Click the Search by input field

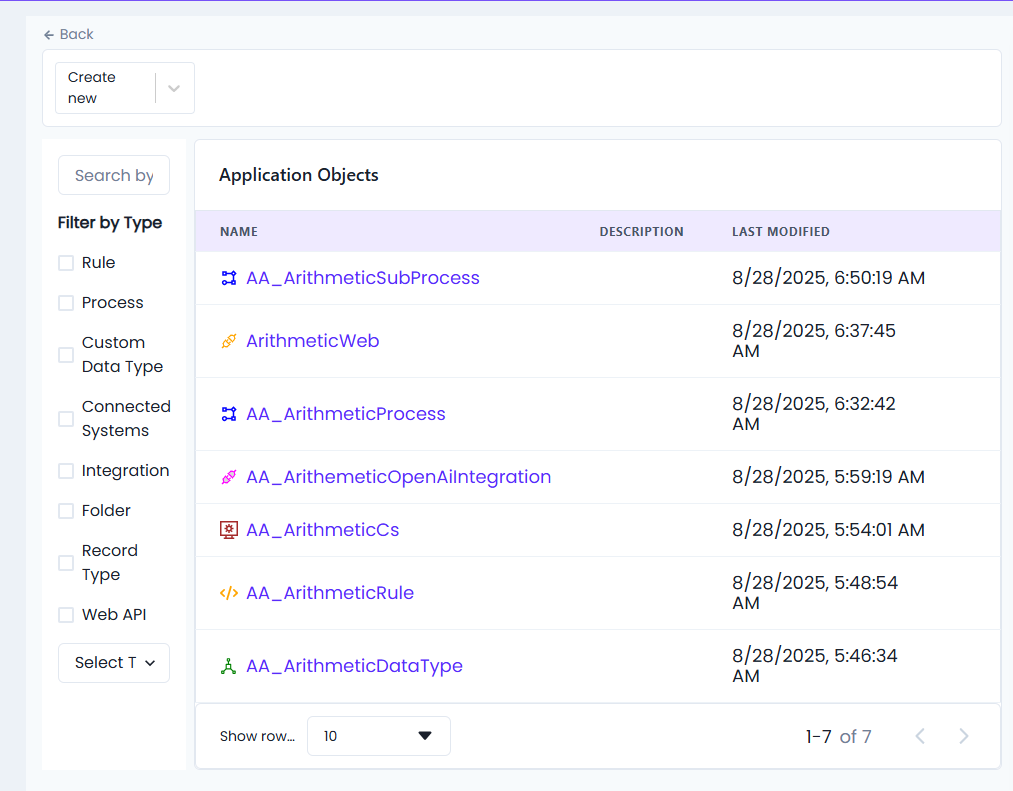(x=114, y=175)
